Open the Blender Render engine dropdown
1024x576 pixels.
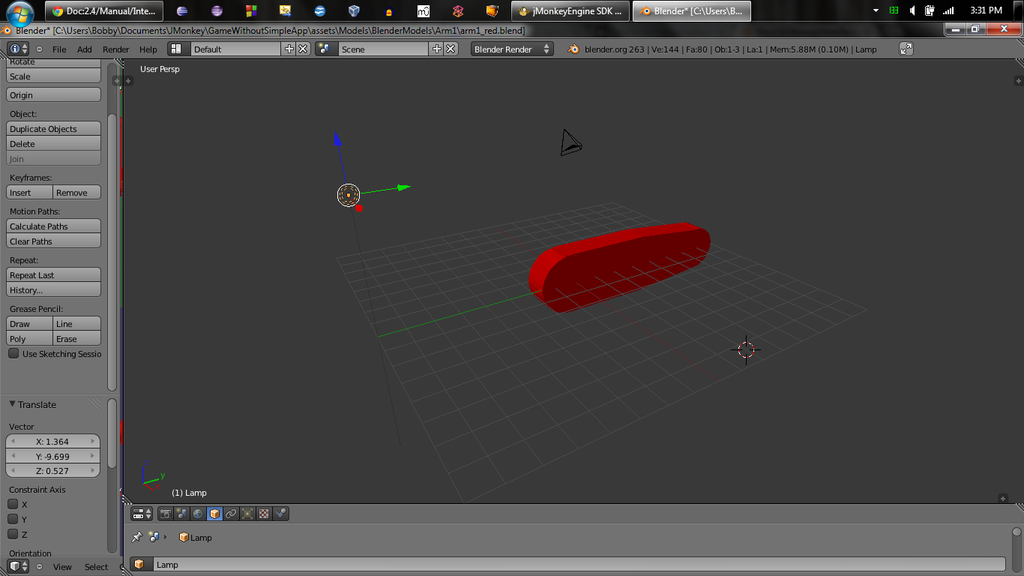click(x=512, y=49)
